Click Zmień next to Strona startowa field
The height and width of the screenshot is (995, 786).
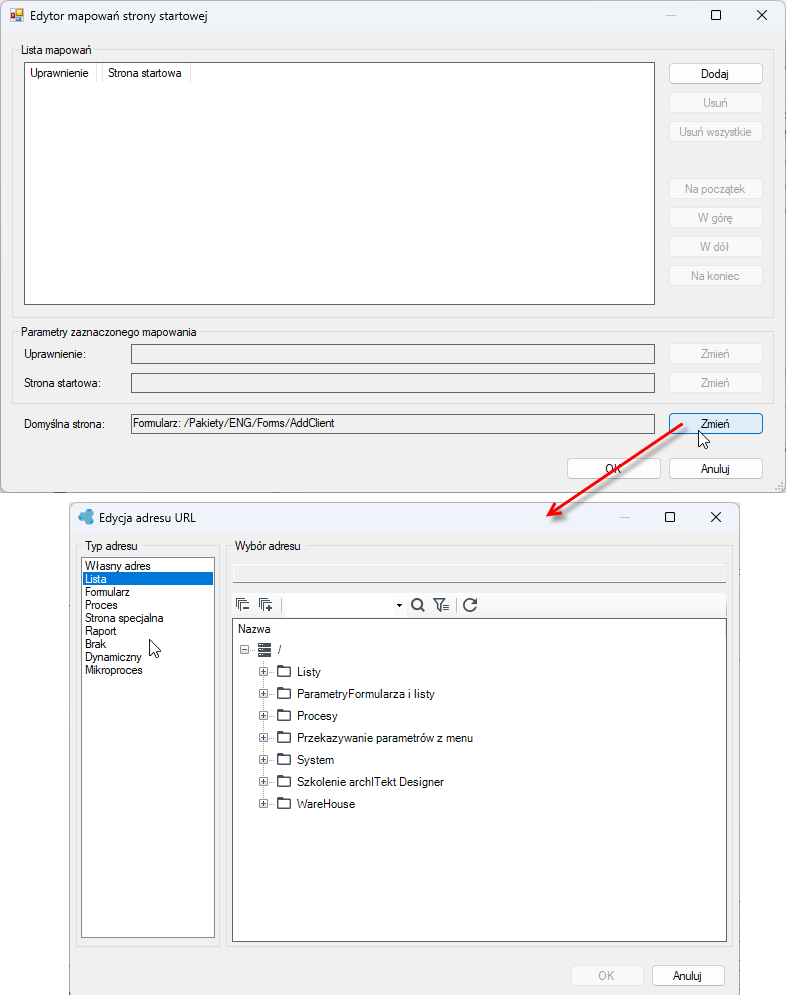tap(716, 383)
